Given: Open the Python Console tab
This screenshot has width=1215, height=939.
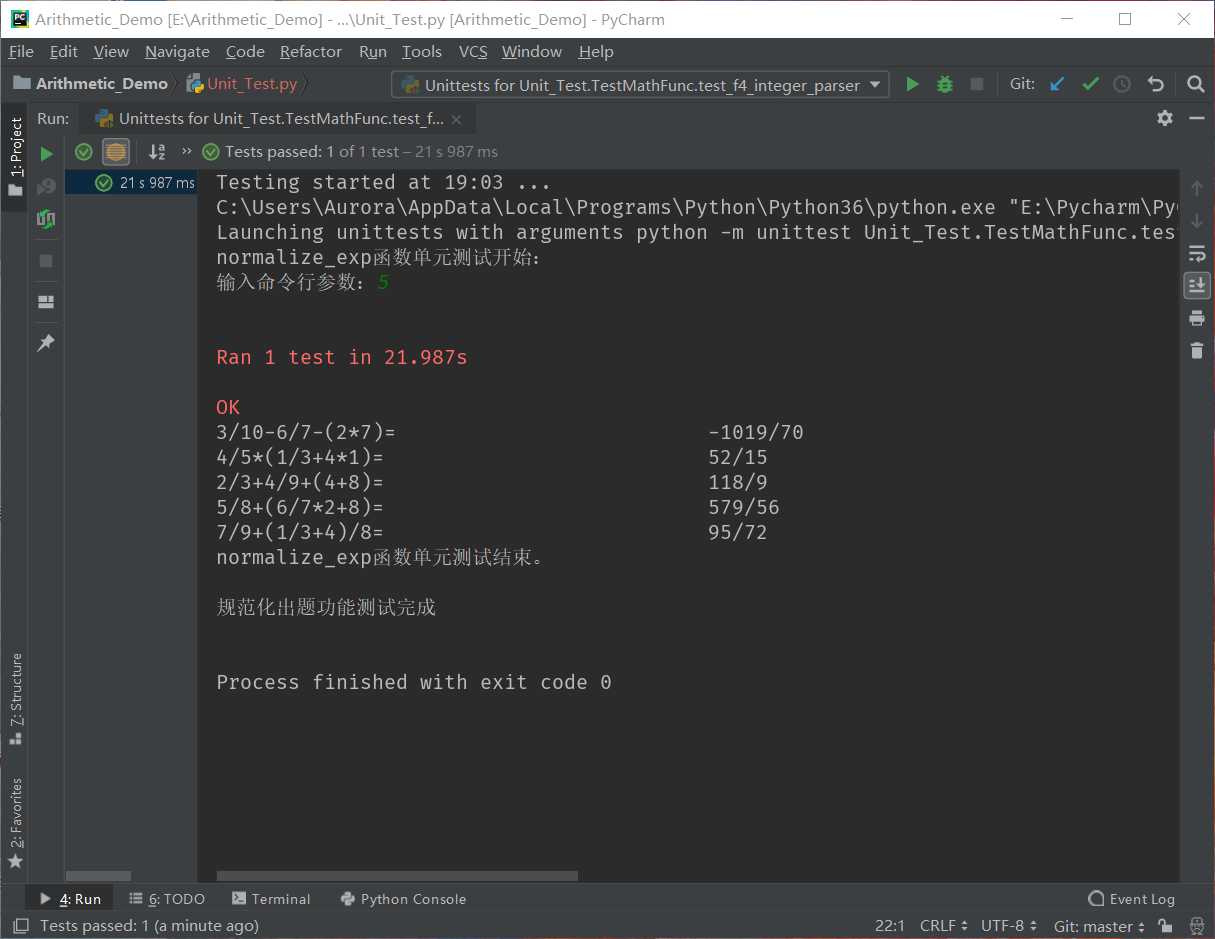Looking at the screenshot, I should click(404, 899).
